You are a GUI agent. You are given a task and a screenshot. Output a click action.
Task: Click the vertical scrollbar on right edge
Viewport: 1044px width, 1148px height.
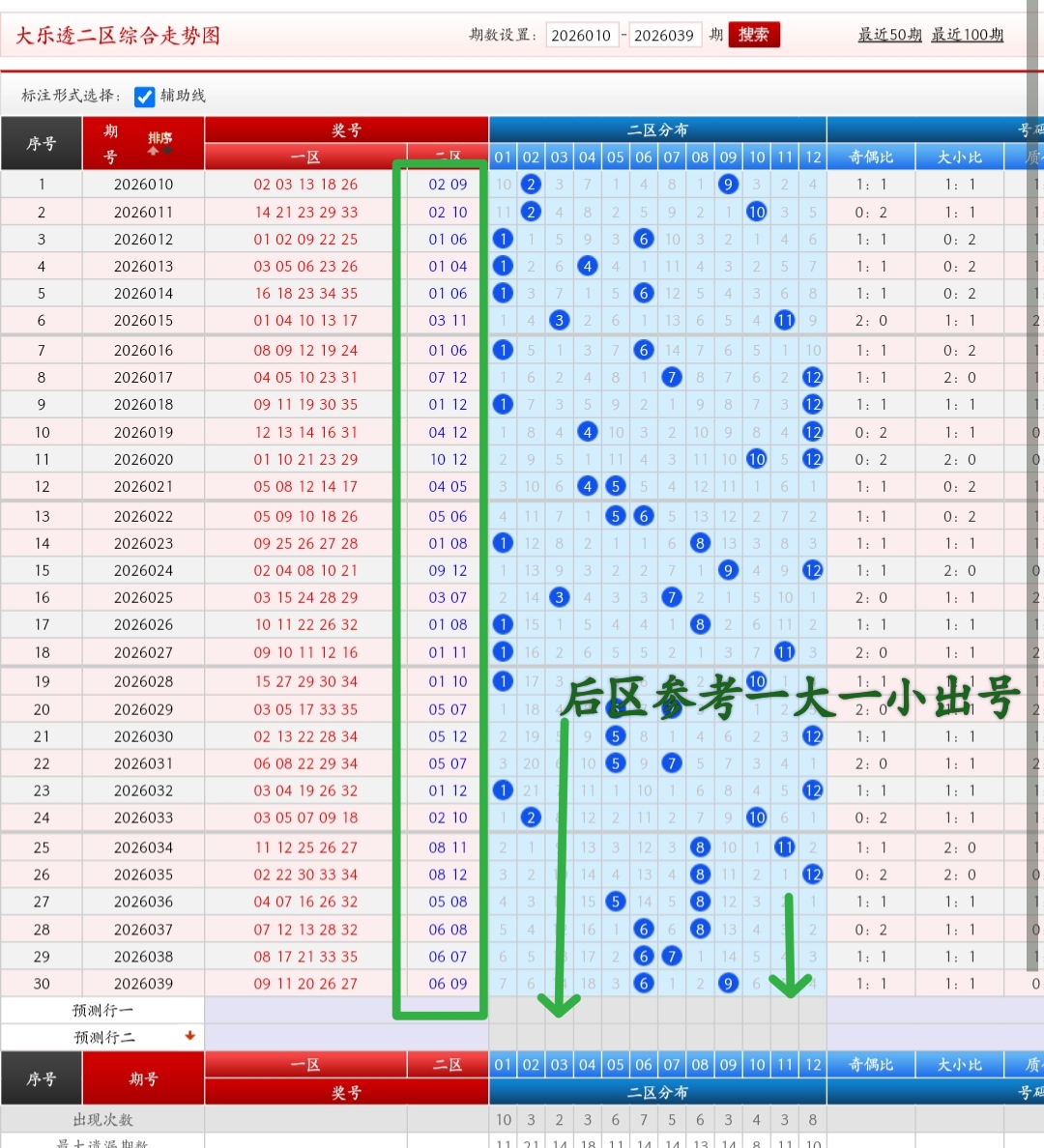1032,483
